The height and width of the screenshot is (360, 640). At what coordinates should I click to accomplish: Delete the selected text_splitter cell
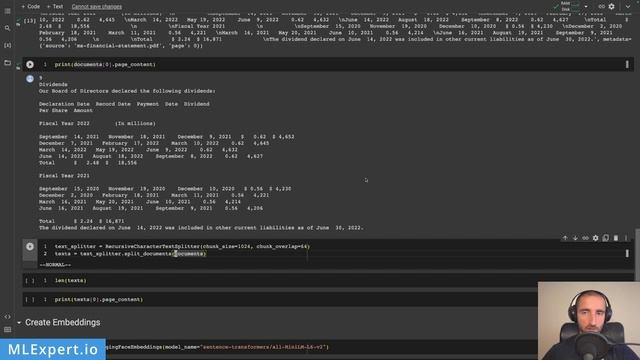tap(616, 238)
